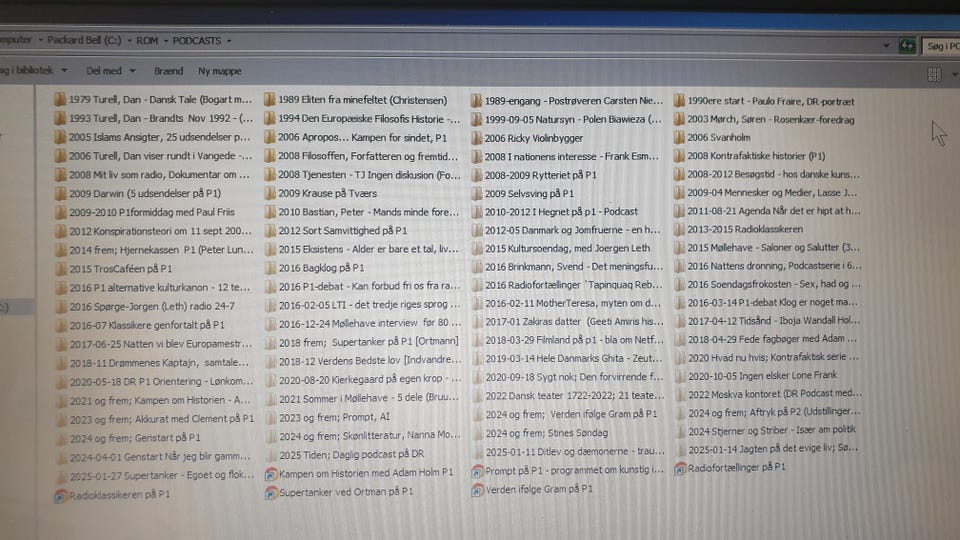Change view with the view options icon
Viewport: 960px width, 540px height.
934,74
